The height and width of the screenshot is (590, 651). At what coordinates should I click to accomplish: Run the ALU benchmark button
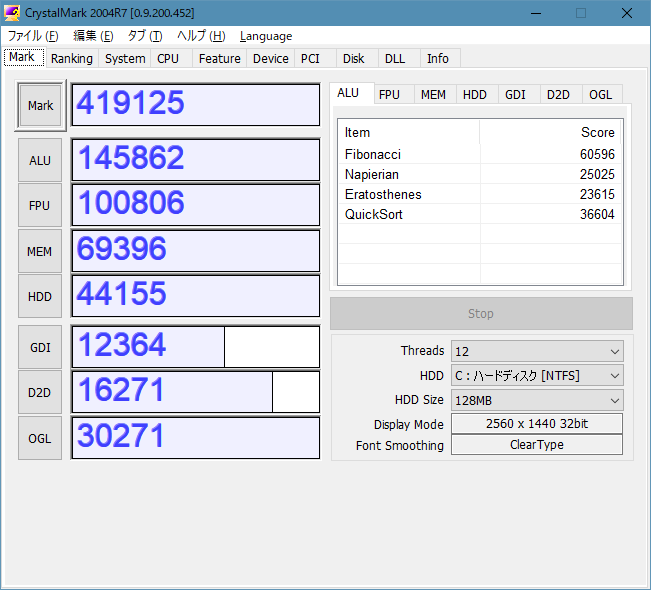point(40,160)
